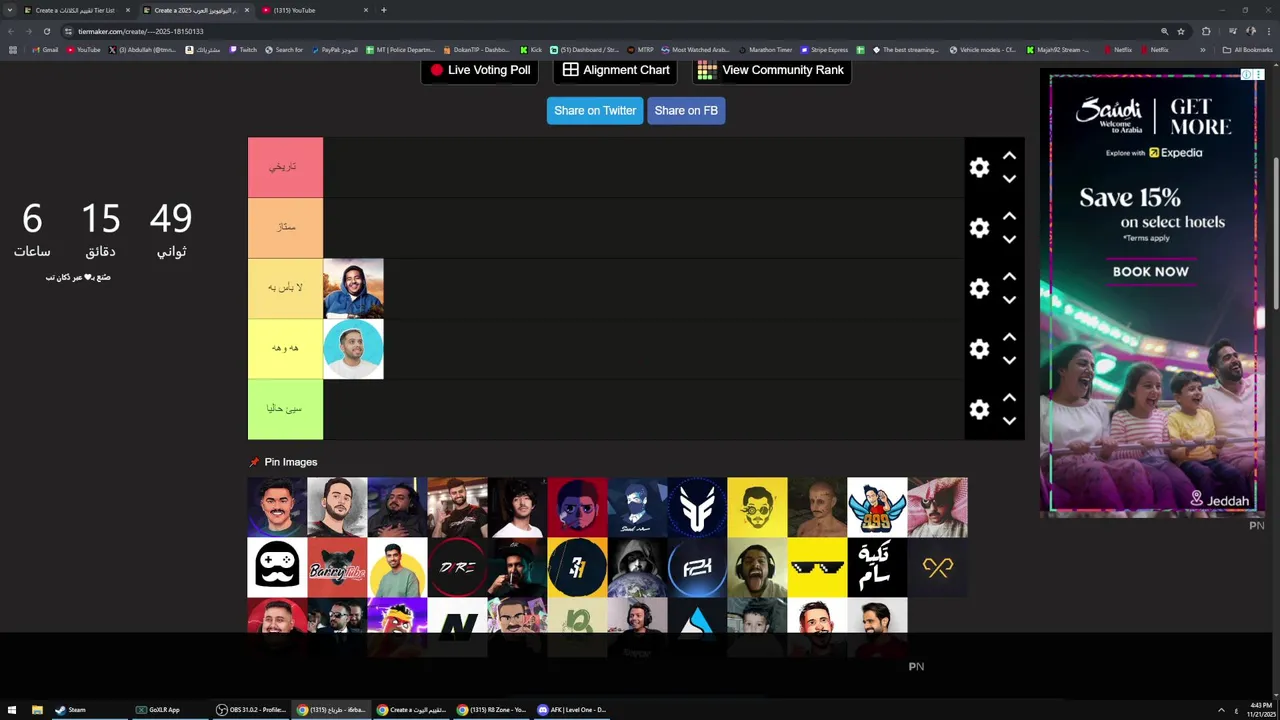
Task: Pick the white gamepad mustache logo image
Action: [277, 567]
